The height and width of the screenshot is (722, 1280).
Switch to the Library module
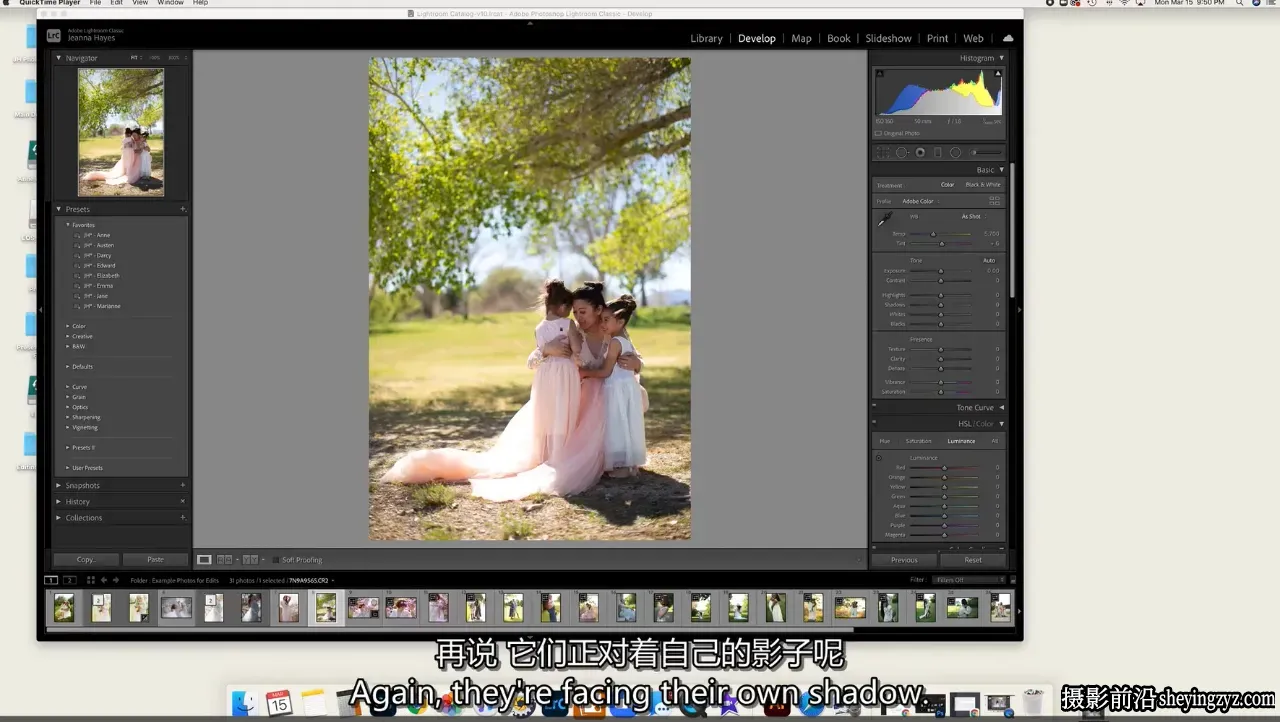(x=706, y=38)
